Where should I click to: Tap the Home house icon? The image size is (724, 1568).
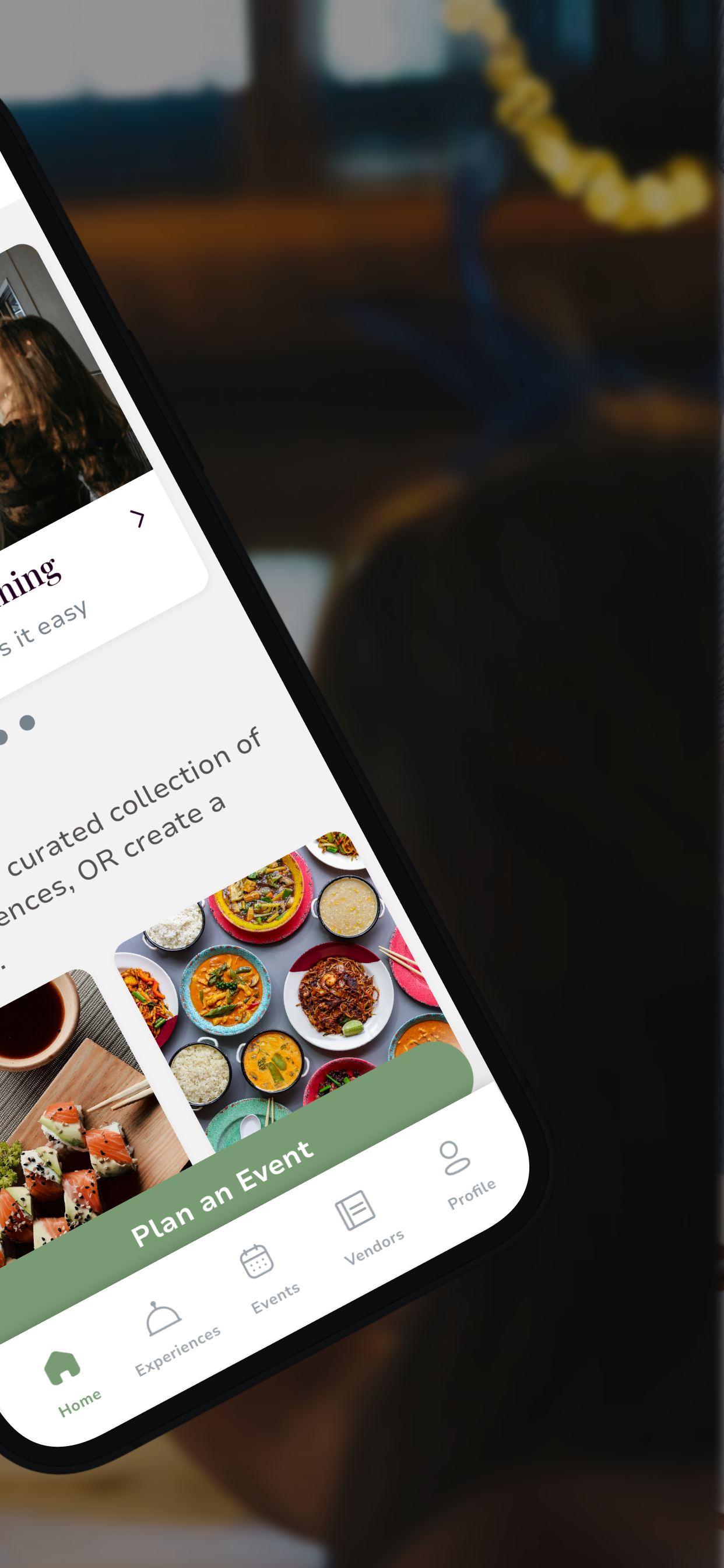(62, 1367)
